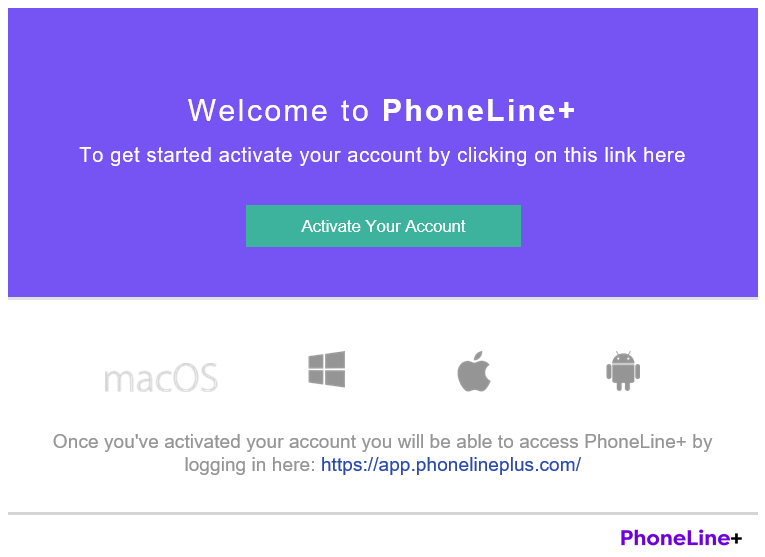Image resolution: width=765 pixels, height=557 pixels.
Task: Click 'logging in here:' text before the link
Action: coord(250,465)
